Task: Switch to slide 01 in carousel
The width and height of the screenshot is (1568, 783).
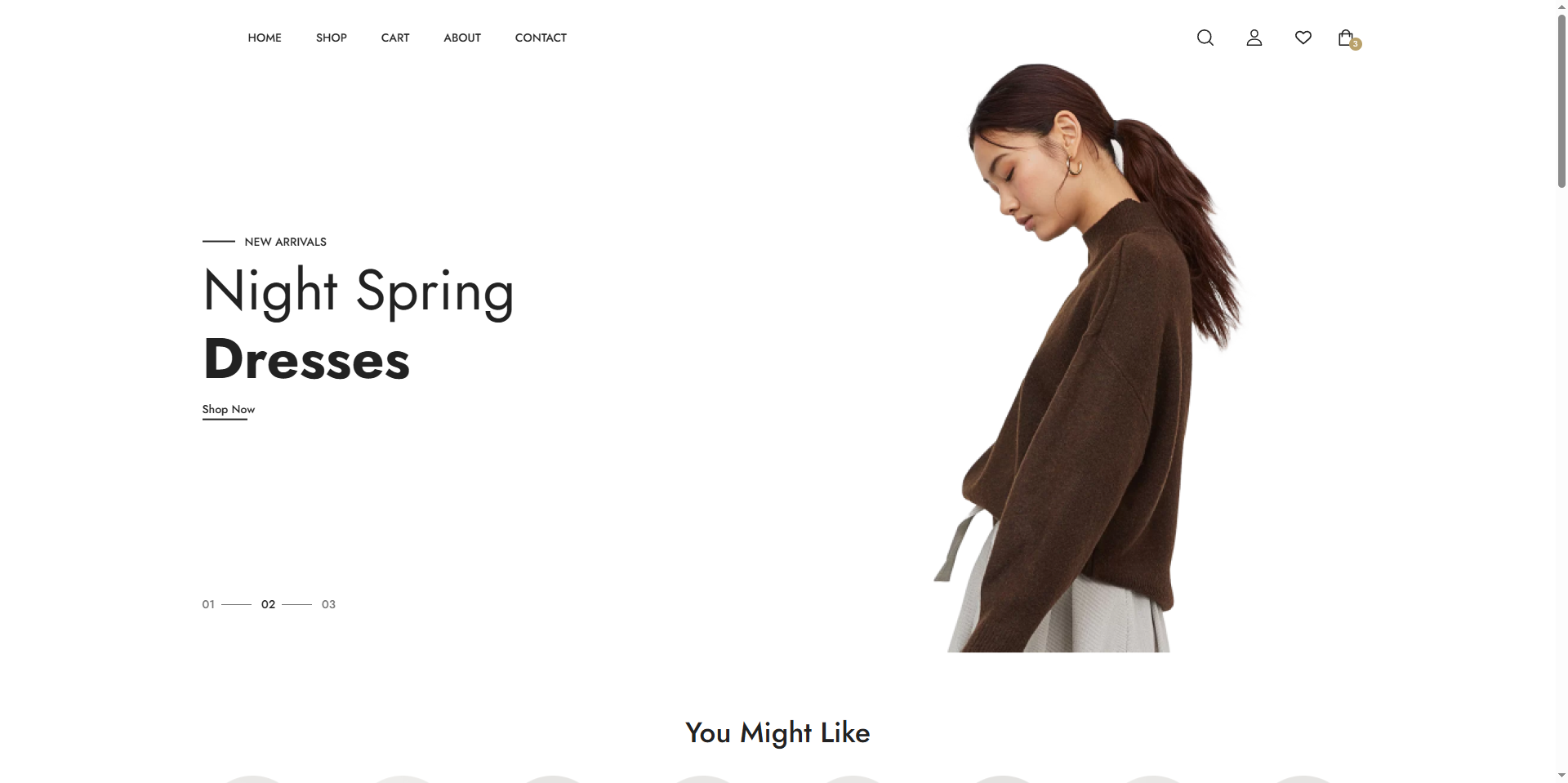Action: (208, 604)
